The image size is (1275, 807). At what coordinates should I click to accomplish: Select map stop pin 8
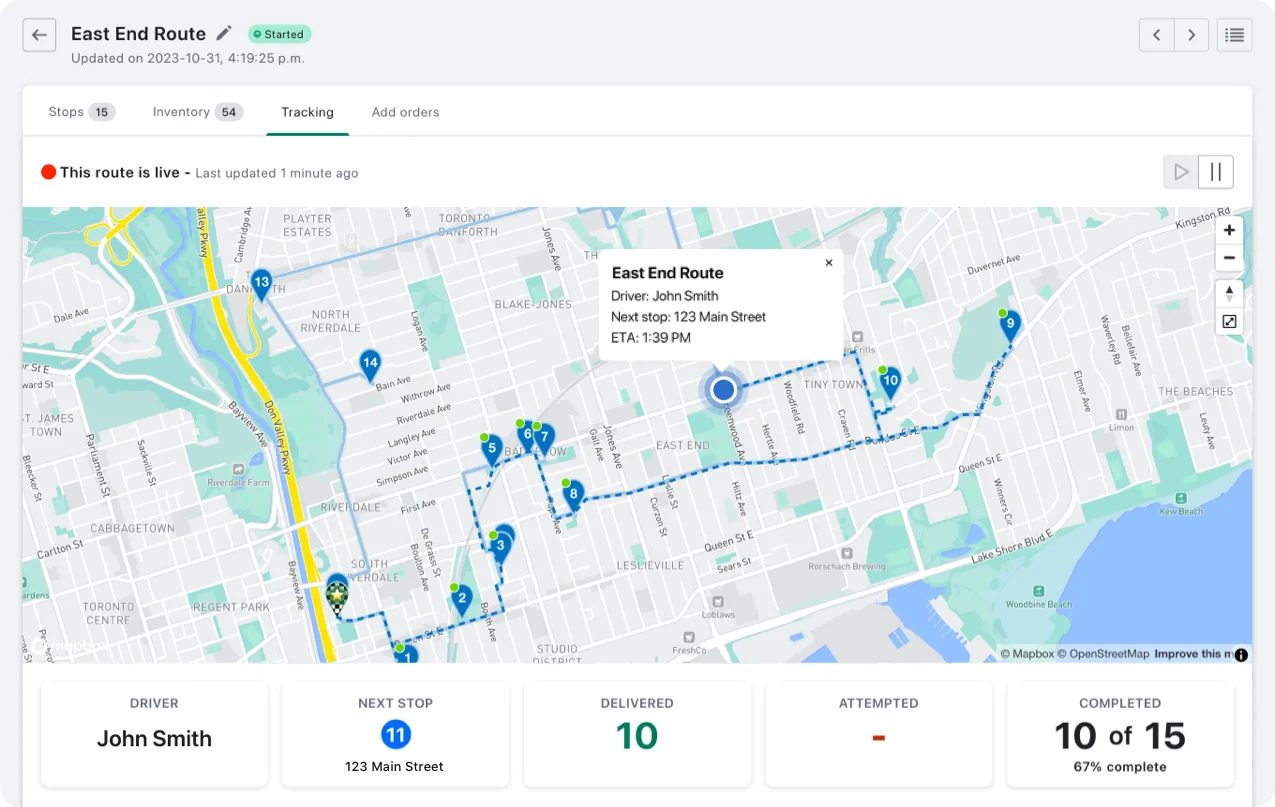(573, 495)
